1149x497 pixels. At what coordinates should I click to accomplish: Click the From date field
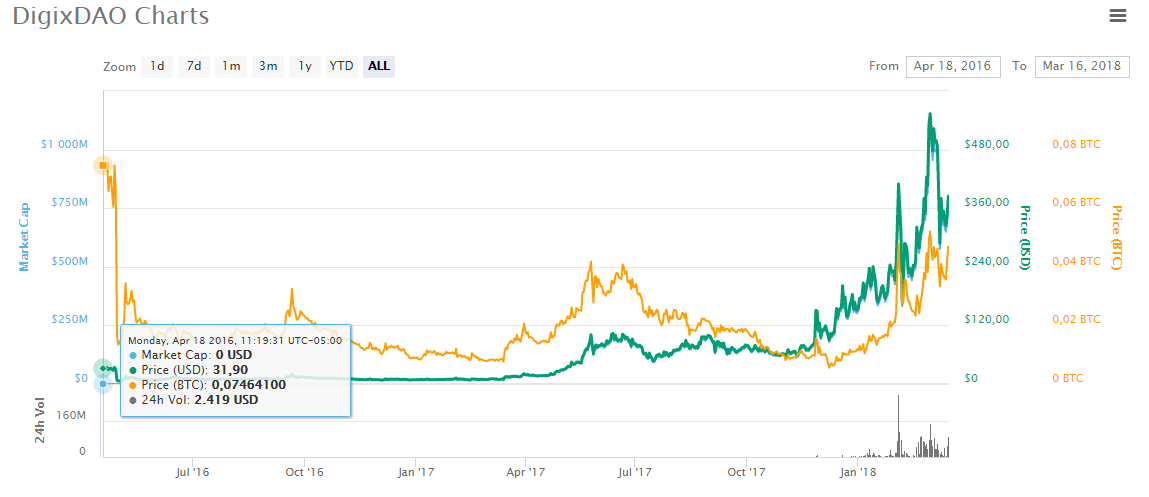pyautogui.click(x=952, y=66)
